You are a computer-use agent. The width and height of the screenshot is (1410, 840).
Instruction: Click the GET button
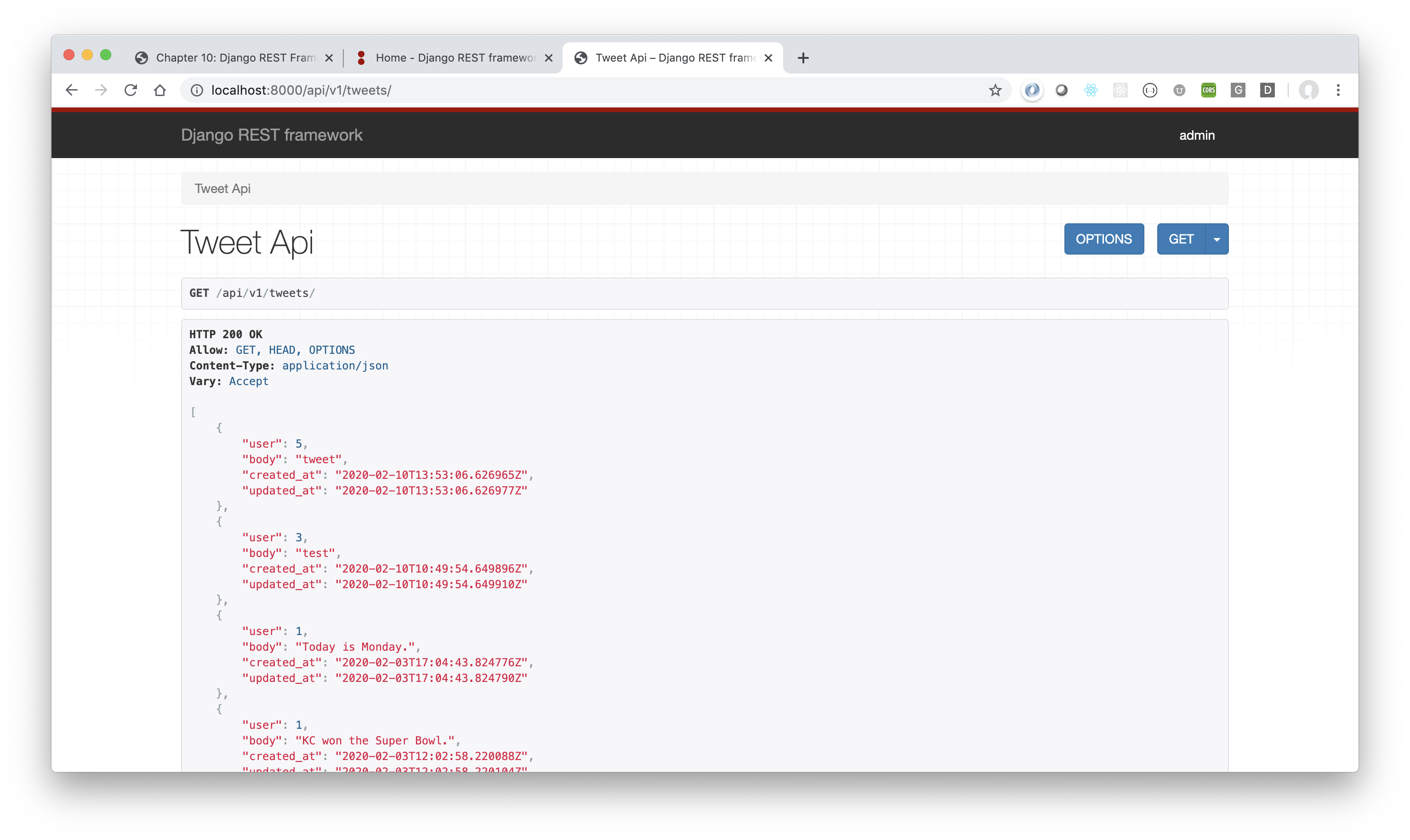coord(1181,239)
